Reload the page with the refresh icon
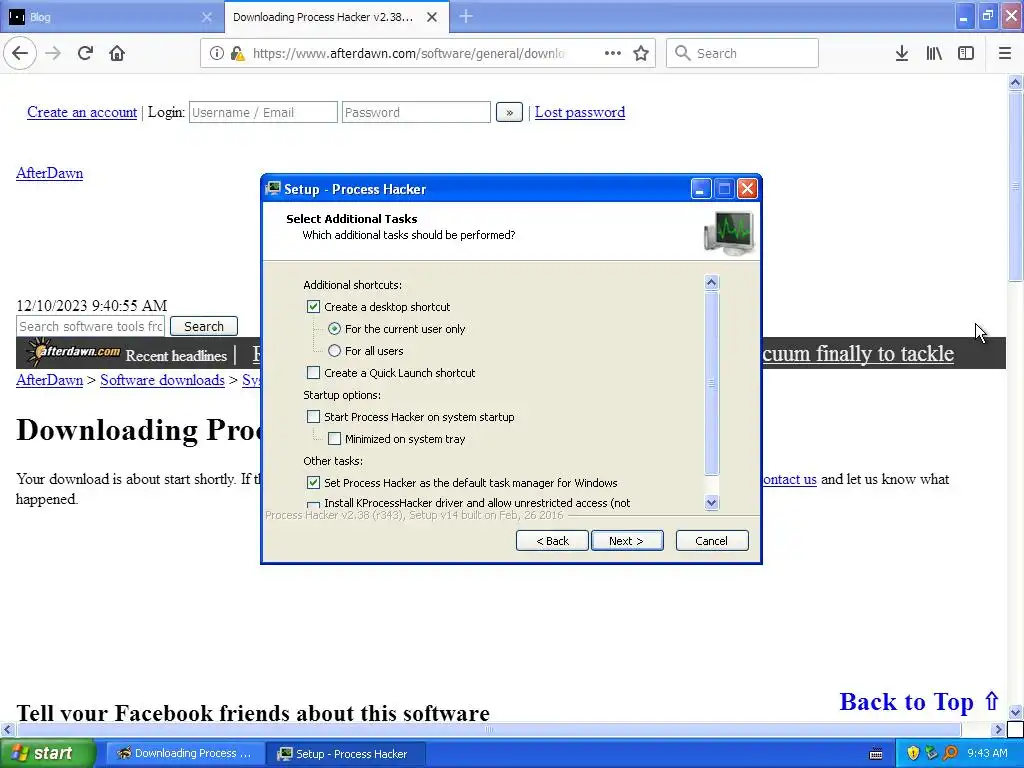Viewport: 1024px width, 768px height. point(85,53)
